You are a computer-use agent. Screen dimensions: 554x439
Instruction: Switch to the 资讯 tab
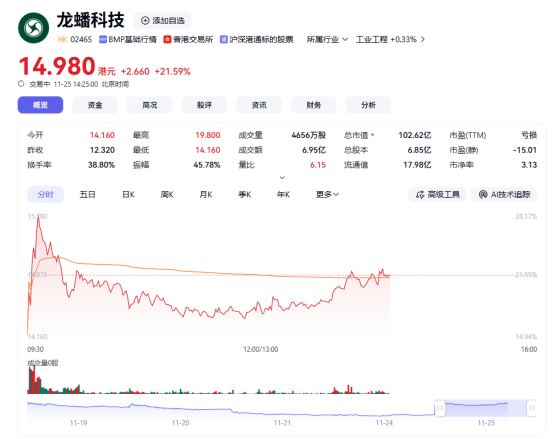[259, 105]
